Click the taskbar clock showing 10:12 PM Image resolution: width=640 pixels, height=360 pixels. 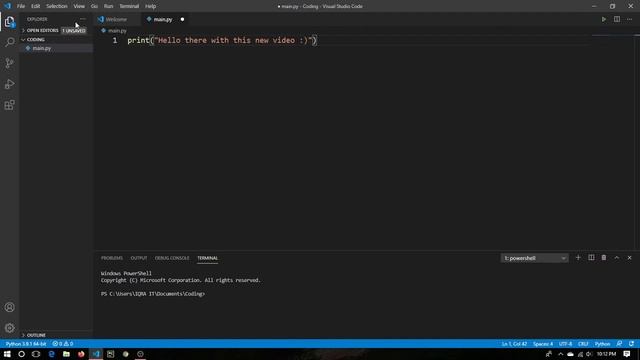(606, 354)
